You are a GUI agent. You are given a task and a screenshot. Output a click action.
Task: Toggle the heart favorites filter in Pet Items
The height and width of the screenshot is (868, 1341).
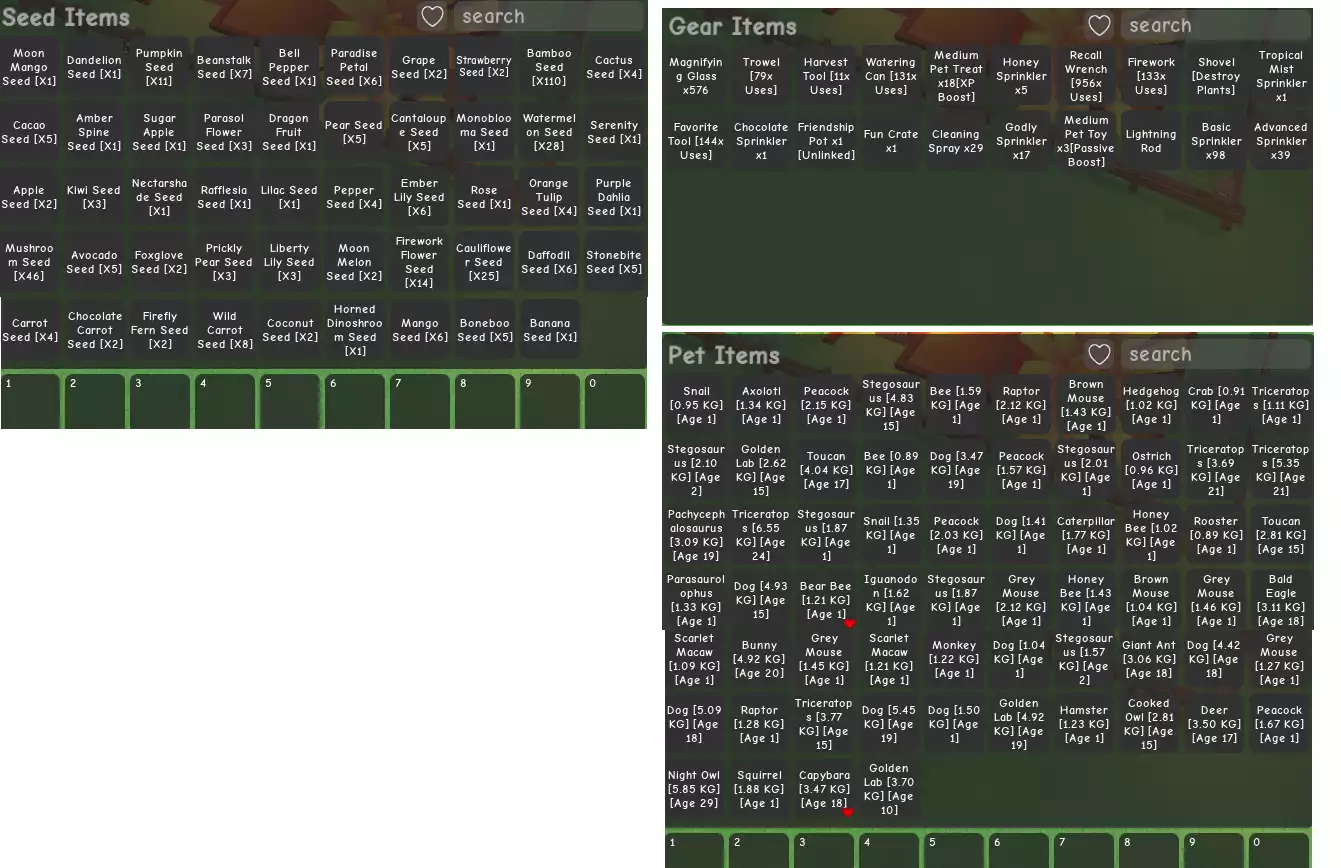[x=1099, y=354]
